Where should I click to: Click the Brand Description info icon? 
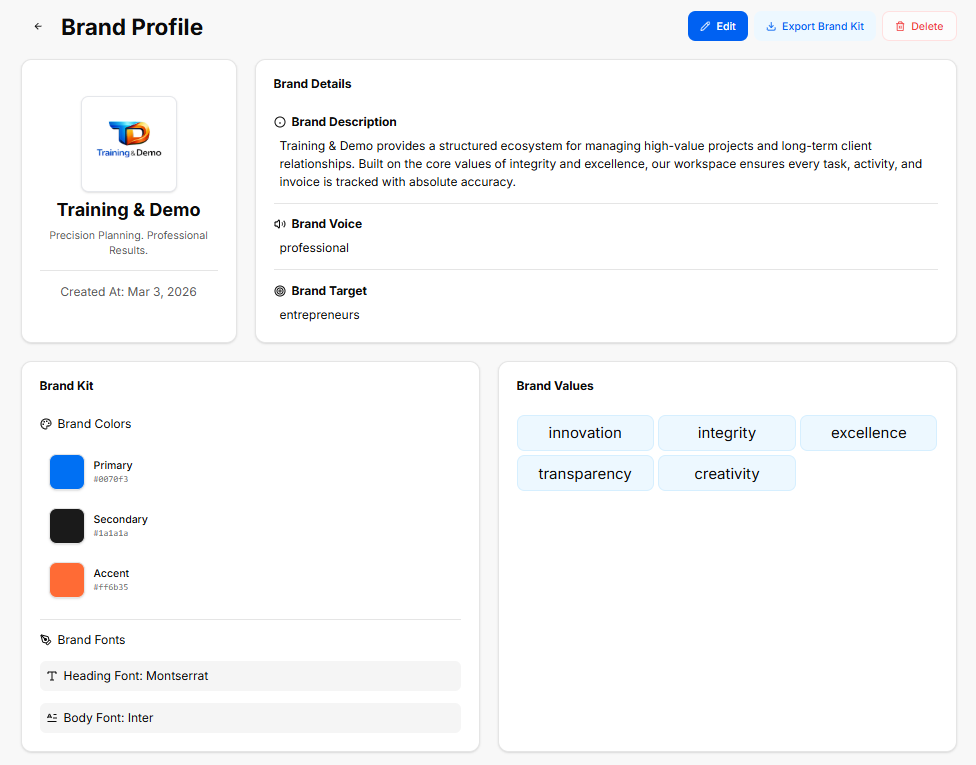click(x=280, y=122)
